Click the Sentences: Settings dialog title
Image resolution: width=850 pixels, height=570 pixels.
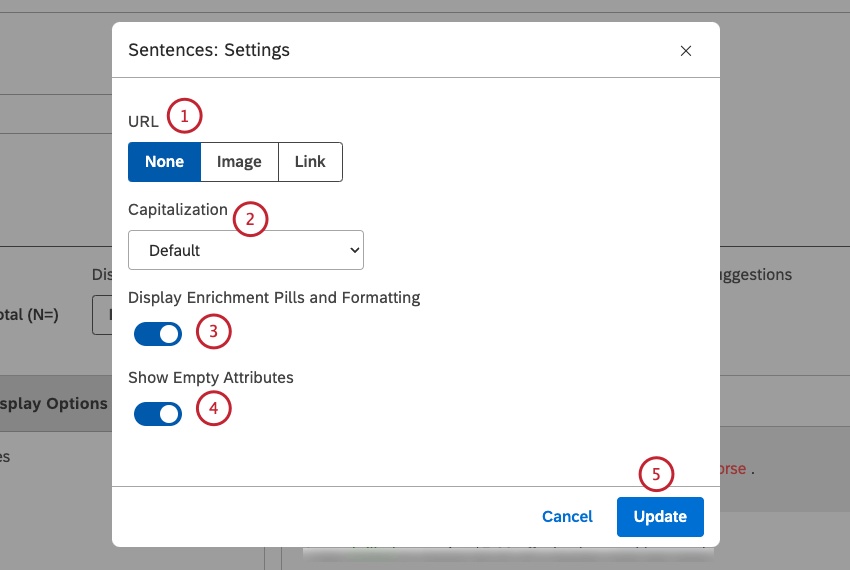coord(209,49)
